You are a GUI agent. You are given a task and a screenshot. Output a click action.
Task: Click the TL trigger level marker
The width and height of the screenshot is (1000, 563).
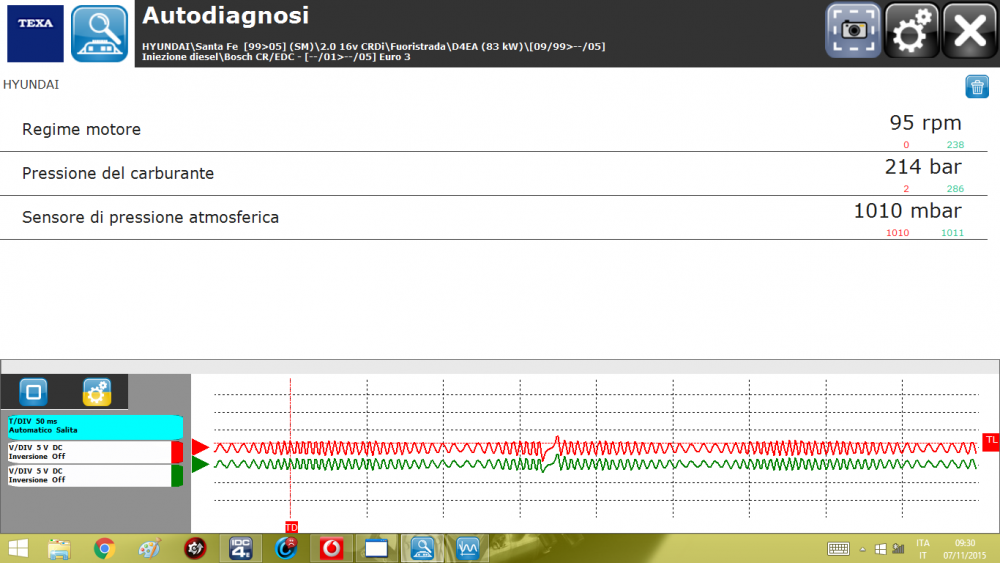coord(990,440)
